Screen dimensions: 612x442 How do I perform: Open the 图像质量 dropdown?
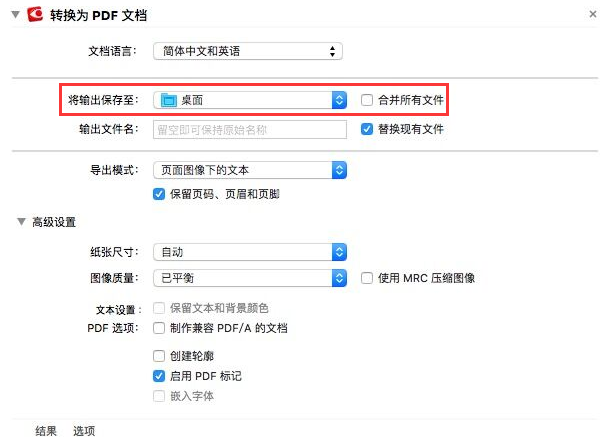tap(251, 277)
